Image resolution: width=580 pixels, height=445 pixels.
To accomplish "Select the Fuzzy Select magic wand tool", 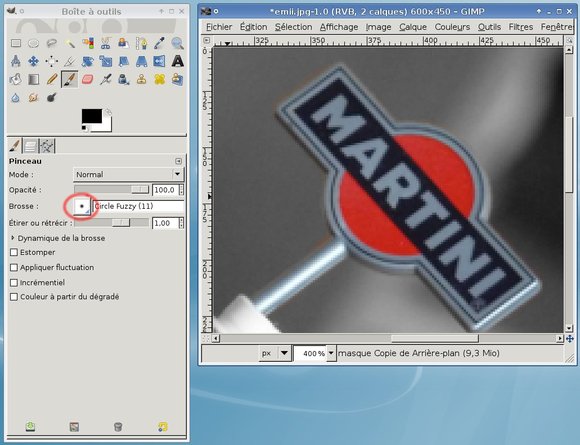I will point(70,43).
